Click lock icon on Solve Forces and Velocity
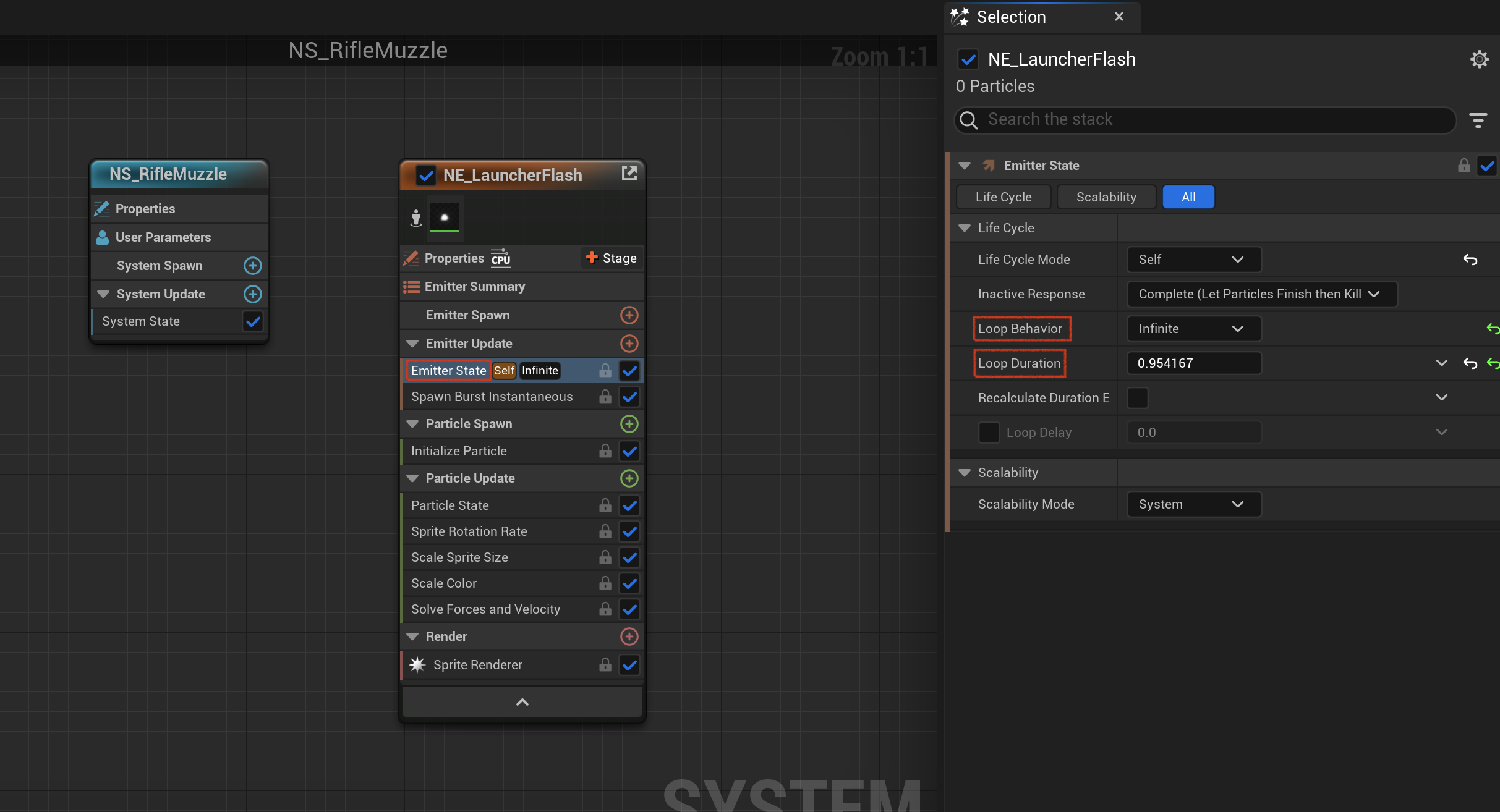This screenshot has height=812, width=1500. pyautogui.click(x=605, y=609)
